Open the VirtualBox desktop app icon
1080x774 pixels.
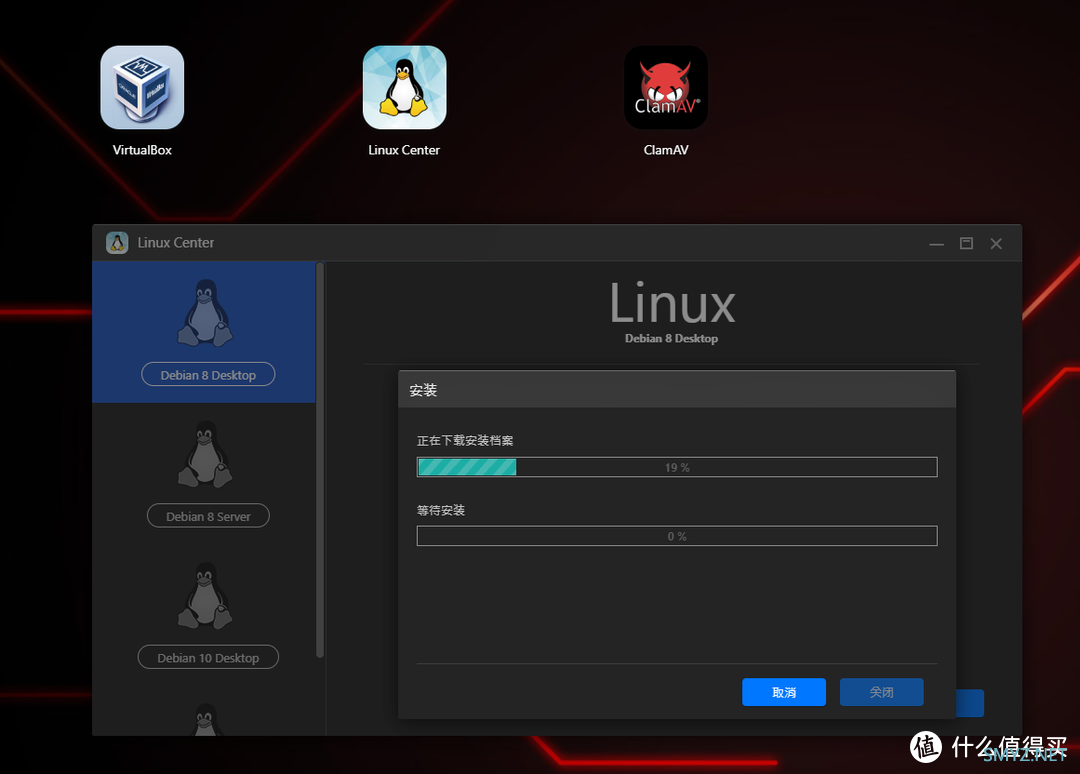point(142,87)
